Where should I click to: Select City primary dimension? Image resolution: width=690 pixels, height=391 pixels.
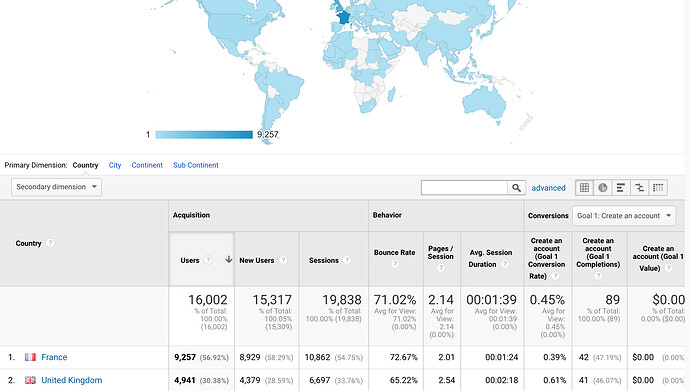click(x=115, y=165)
